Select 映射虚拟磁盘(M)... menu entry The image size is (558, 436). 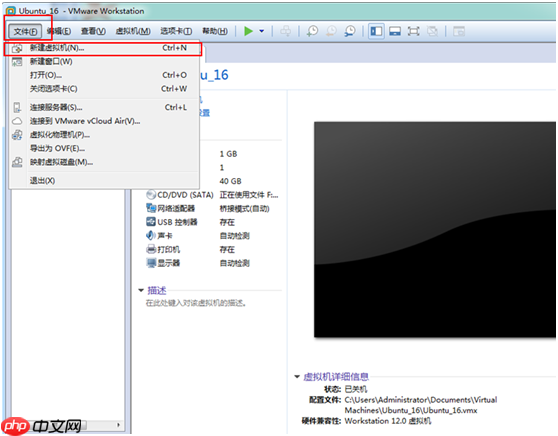[x=103, y=162]
